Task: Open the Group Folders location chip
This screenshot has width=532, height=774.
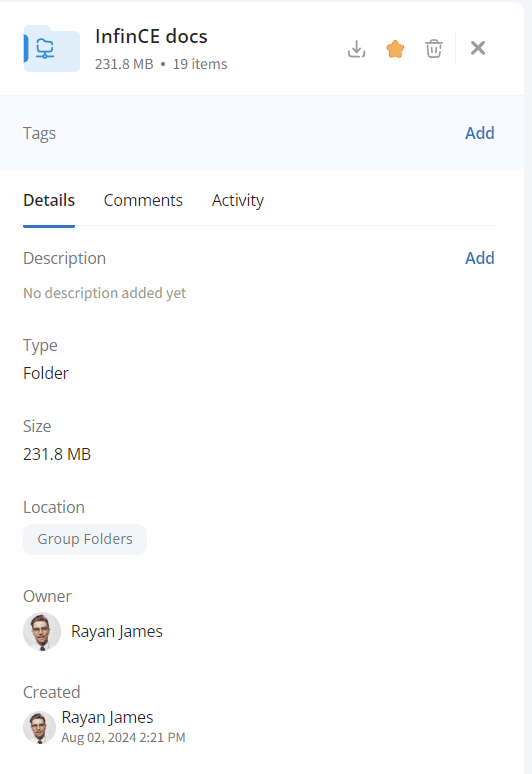Action: tap(85, 539)
